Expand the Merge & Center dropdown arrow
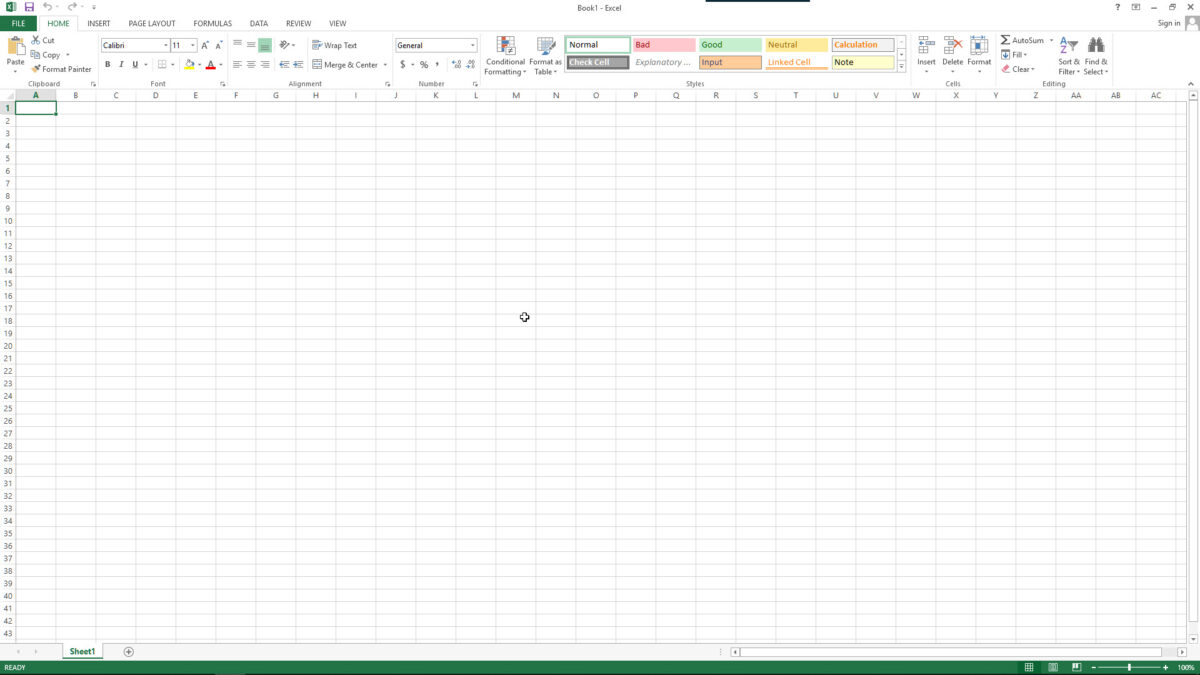Viewport: 1200px width, 675px height. (384, 63)
